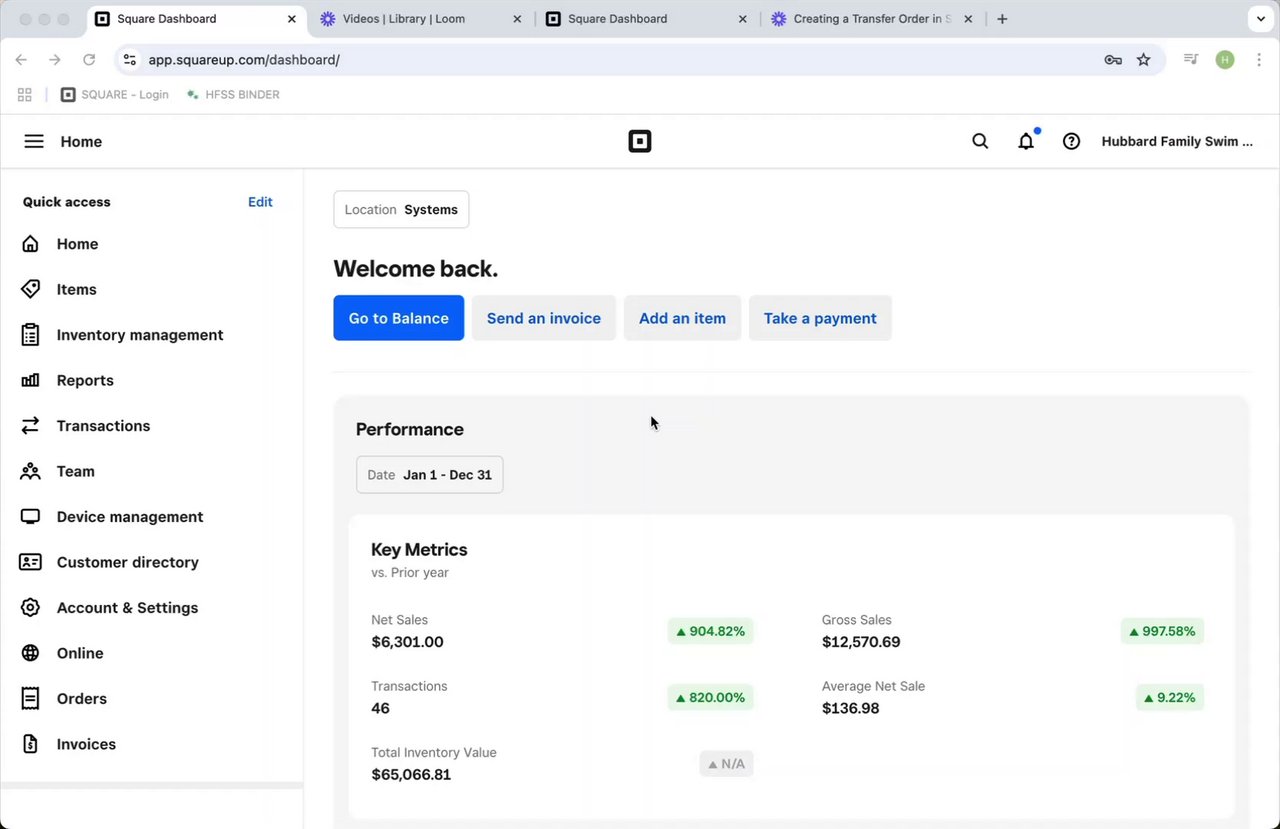The width and height of the screenshot is (1280, 829).
Task: Switch to Creating a Transfer Order tab
Action: pos(870,19)
